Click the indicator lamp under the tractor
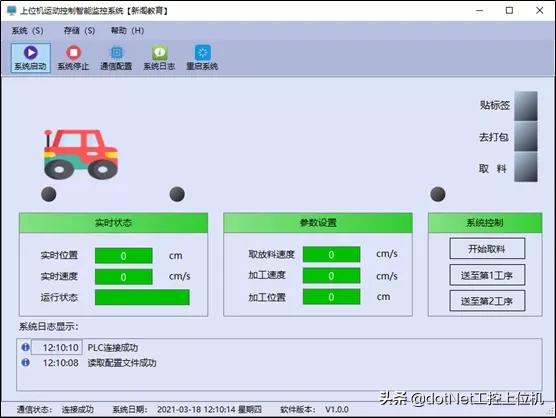The image size is (556, 418). [x=49, y=194]
